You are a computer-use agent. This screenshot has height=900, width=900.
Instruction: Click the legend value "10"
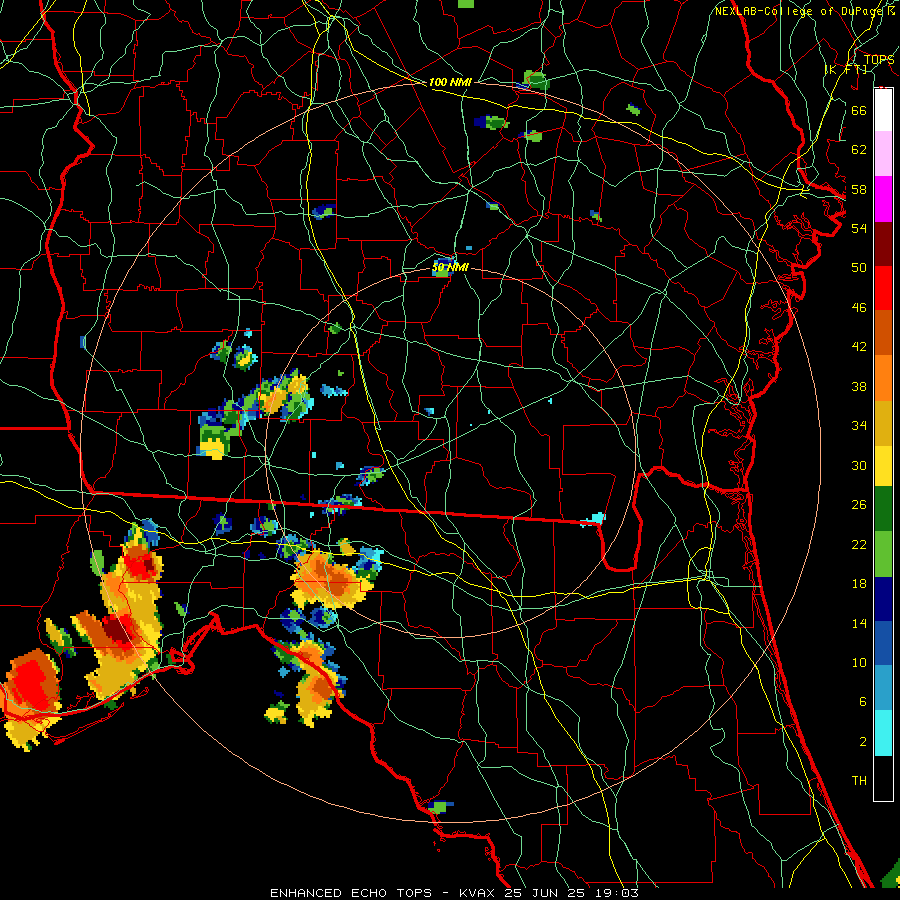(x=859, y=663)
